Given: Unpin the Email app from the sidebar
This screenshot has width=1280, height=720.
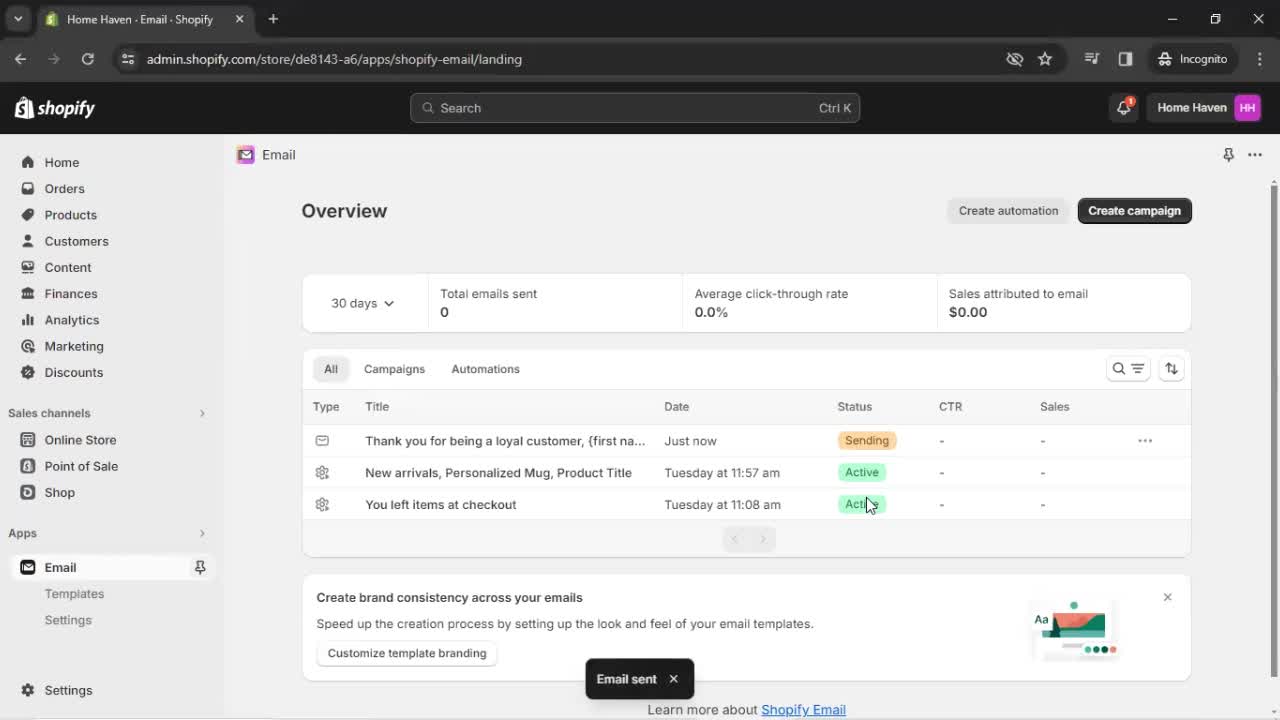Looking at the screenshot, I should click(200, 567).
